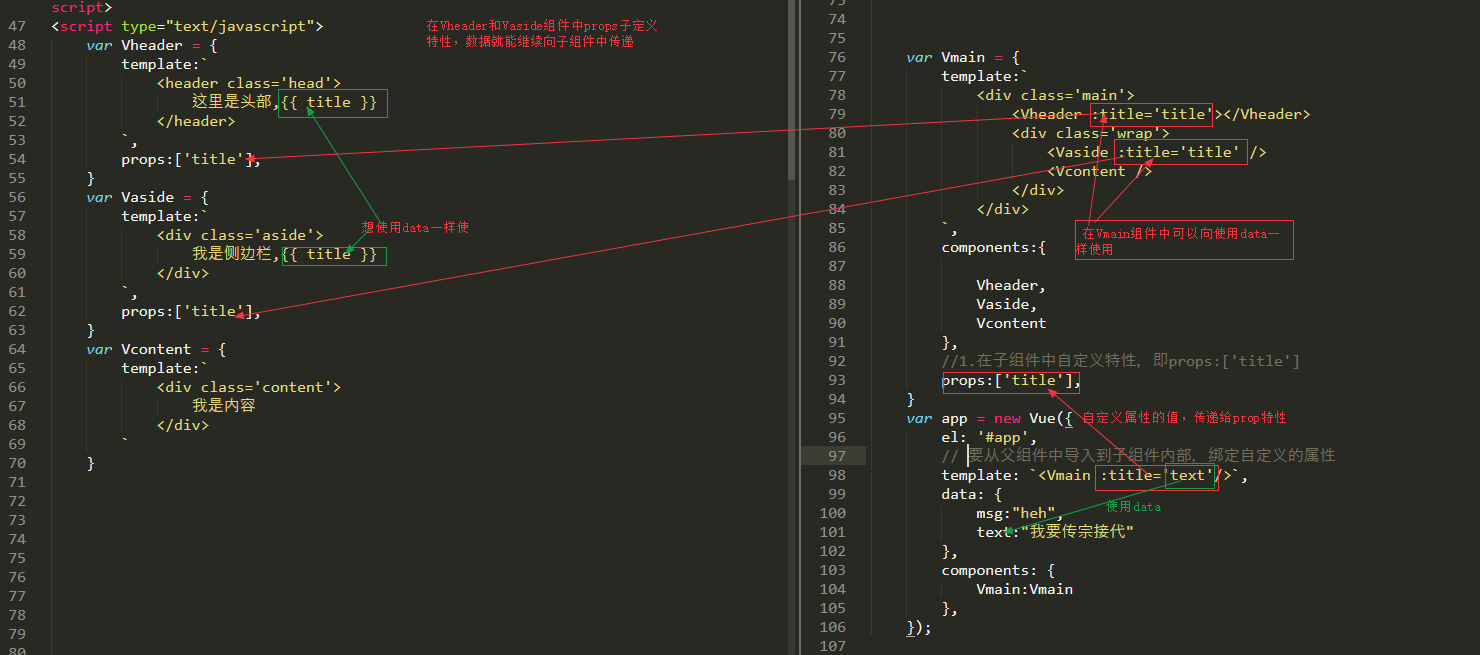The height and width of the screenshot is (655, 1480).
Task: Click the <header class='head'> tag
Action: click(x=249, y=83)
